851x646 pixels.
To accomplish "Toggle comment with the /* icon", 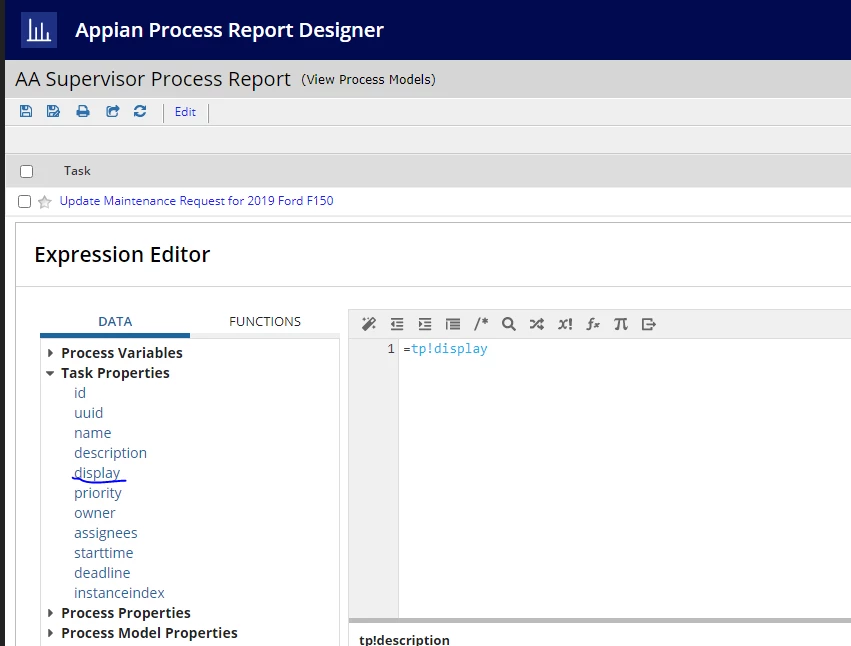I will pos(481,324).
